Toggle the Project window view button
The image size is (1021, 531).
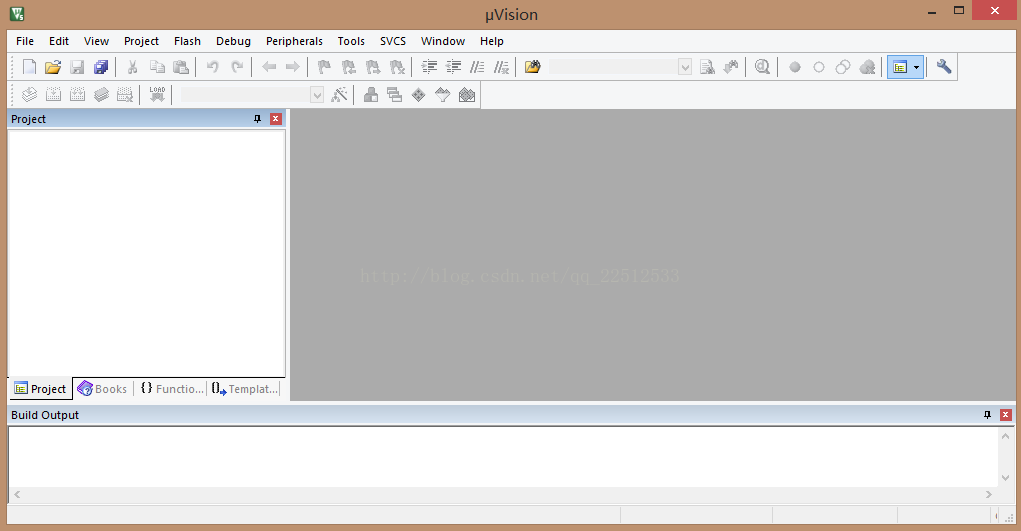900,67
